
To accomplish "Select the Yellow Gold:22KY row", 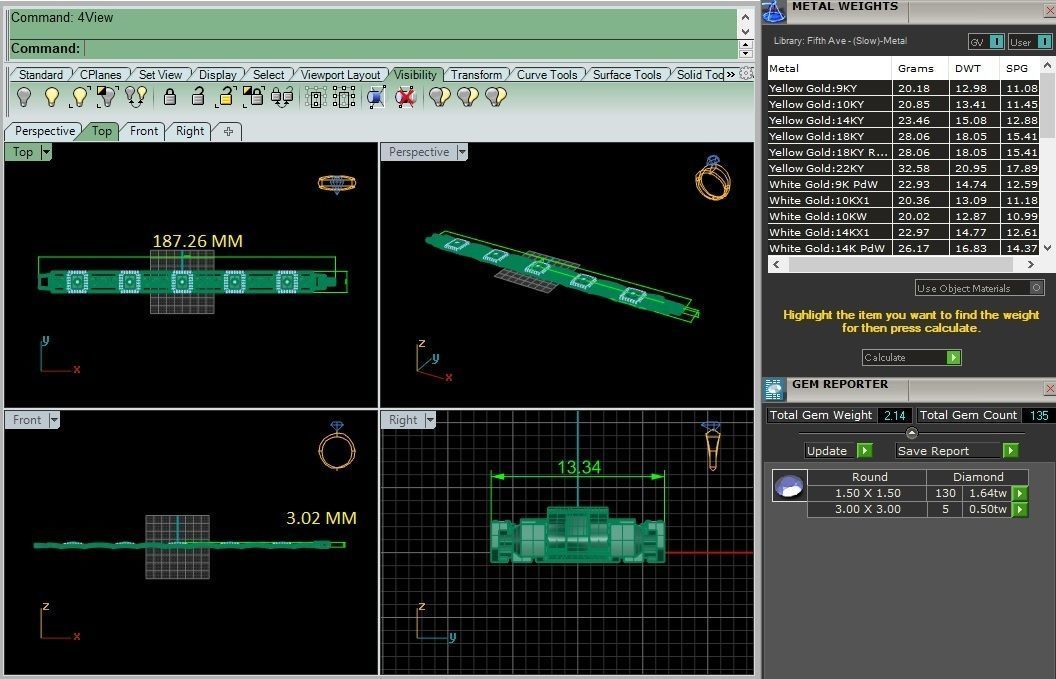I will (904, 168).
